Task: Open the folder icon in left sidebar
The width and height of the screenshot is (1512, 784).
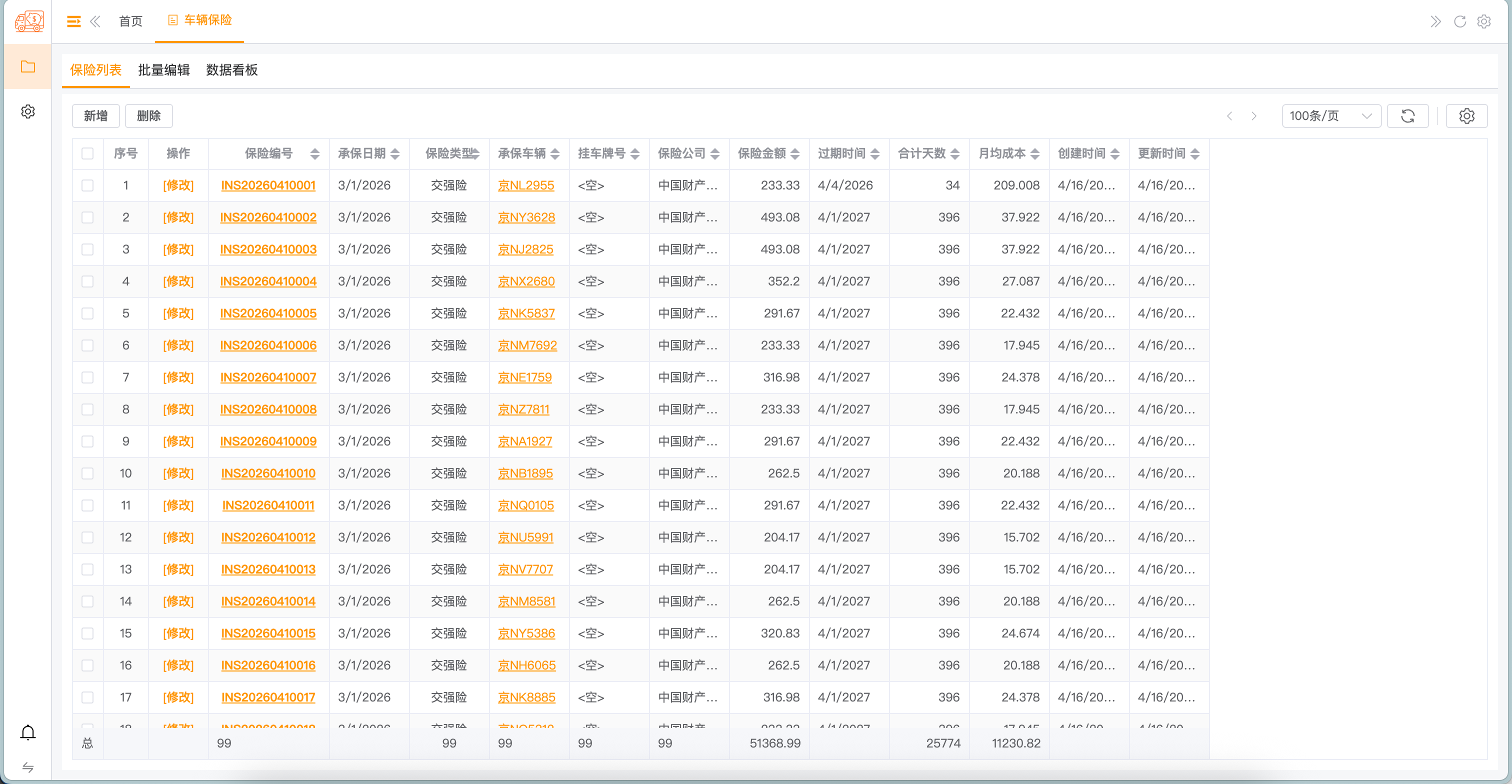Action: click(x=27, y=66)
